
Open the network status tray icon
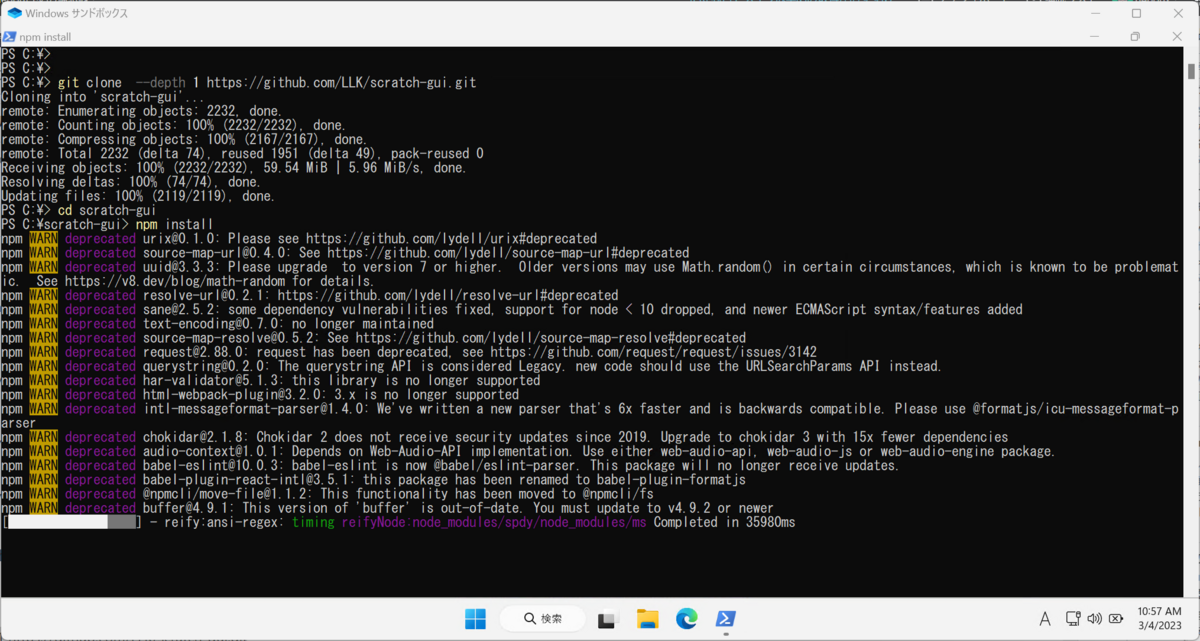(1073, 619)
